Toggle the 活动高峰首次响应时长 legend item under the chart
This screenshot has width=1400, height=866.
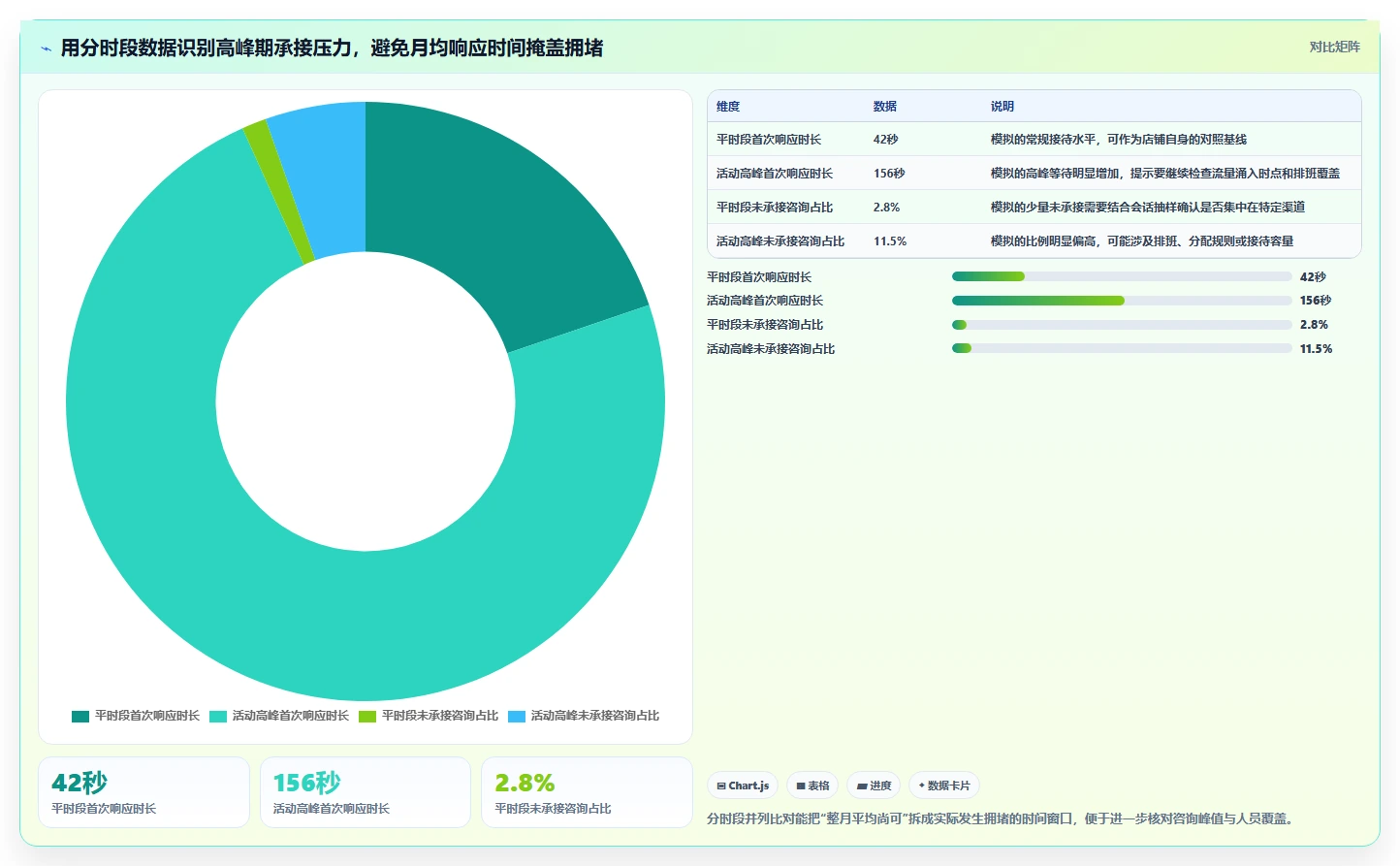(x=279, y=716)
